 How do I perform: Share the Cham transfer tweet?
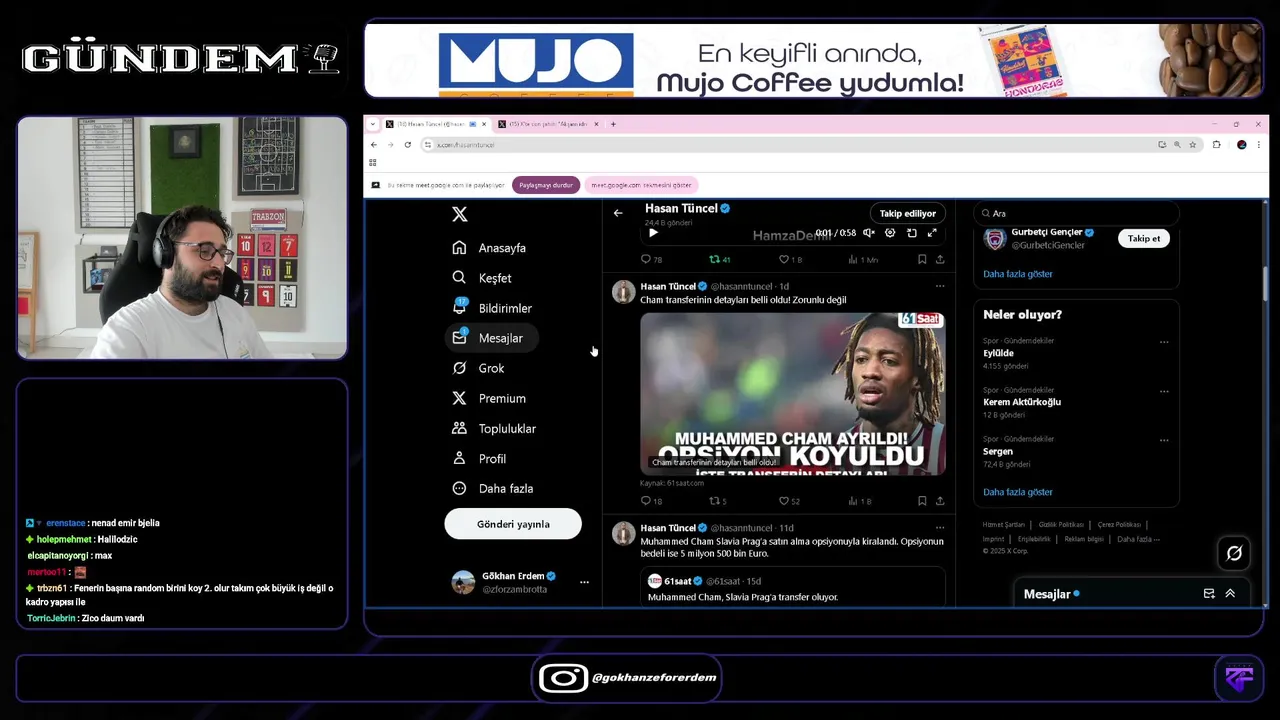pos(940,501)
